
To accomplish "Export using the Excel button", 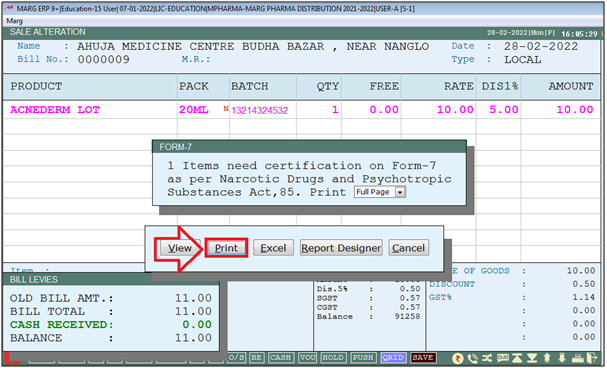I will [x=273, y=248].
